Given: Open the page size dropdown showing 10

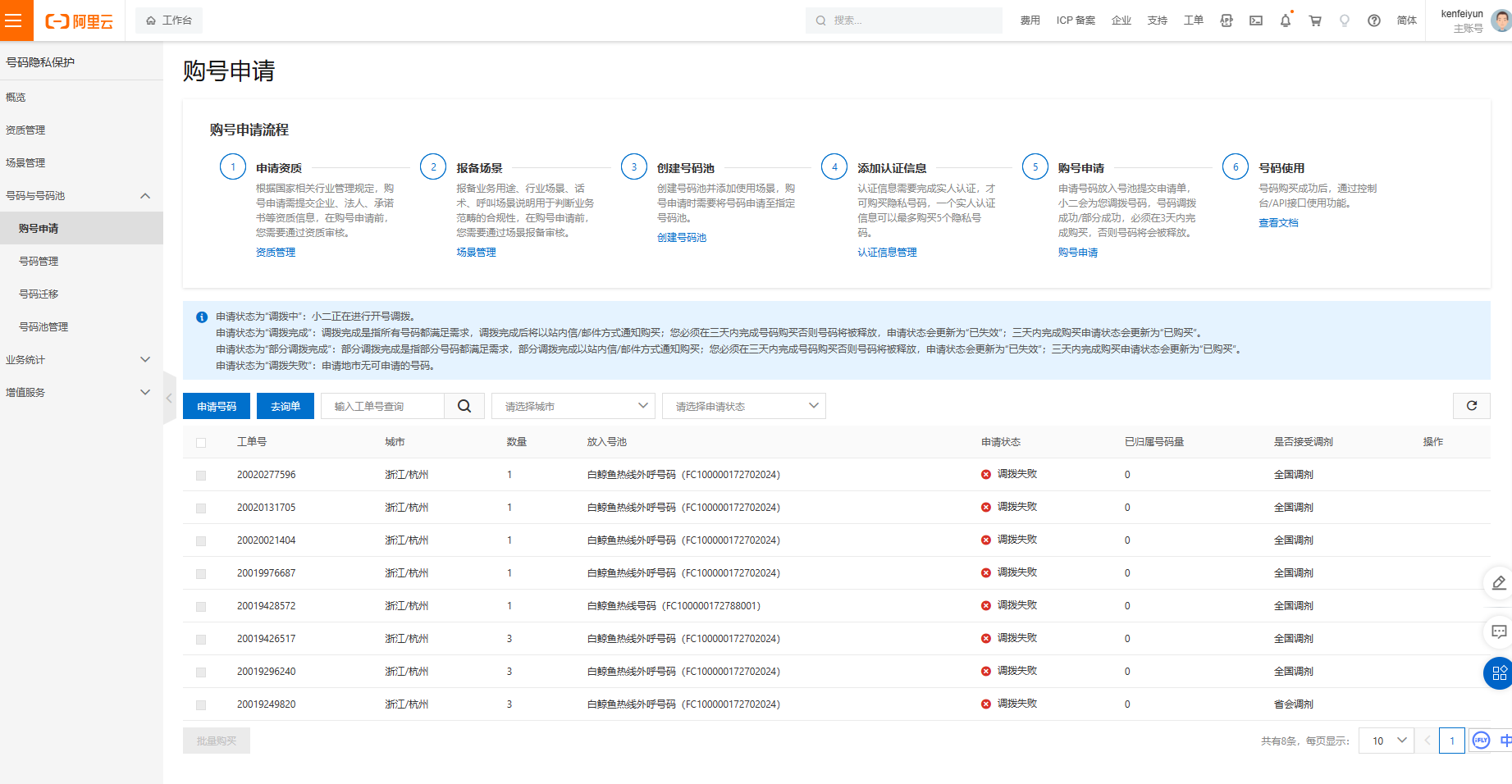Looking at the screenshot, I should (x=1386, y=741).
